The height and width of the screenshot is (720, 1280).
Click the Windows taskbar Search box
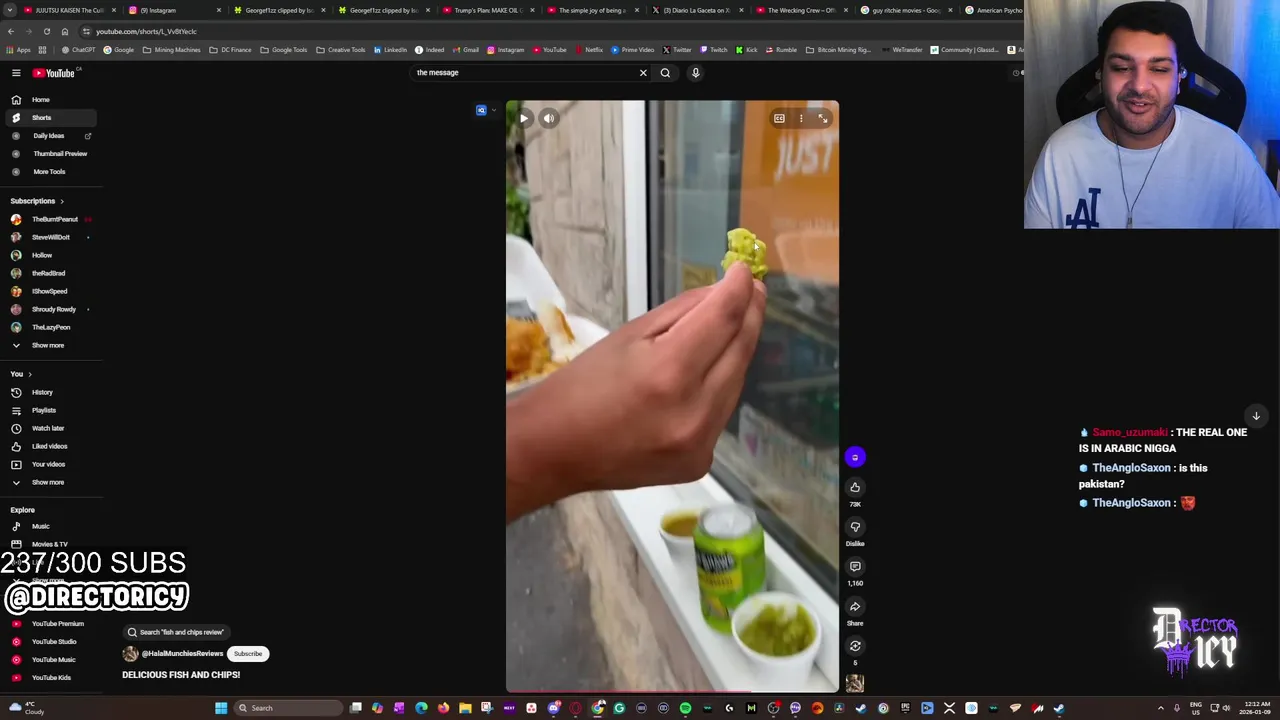click(x=288, y=708)
